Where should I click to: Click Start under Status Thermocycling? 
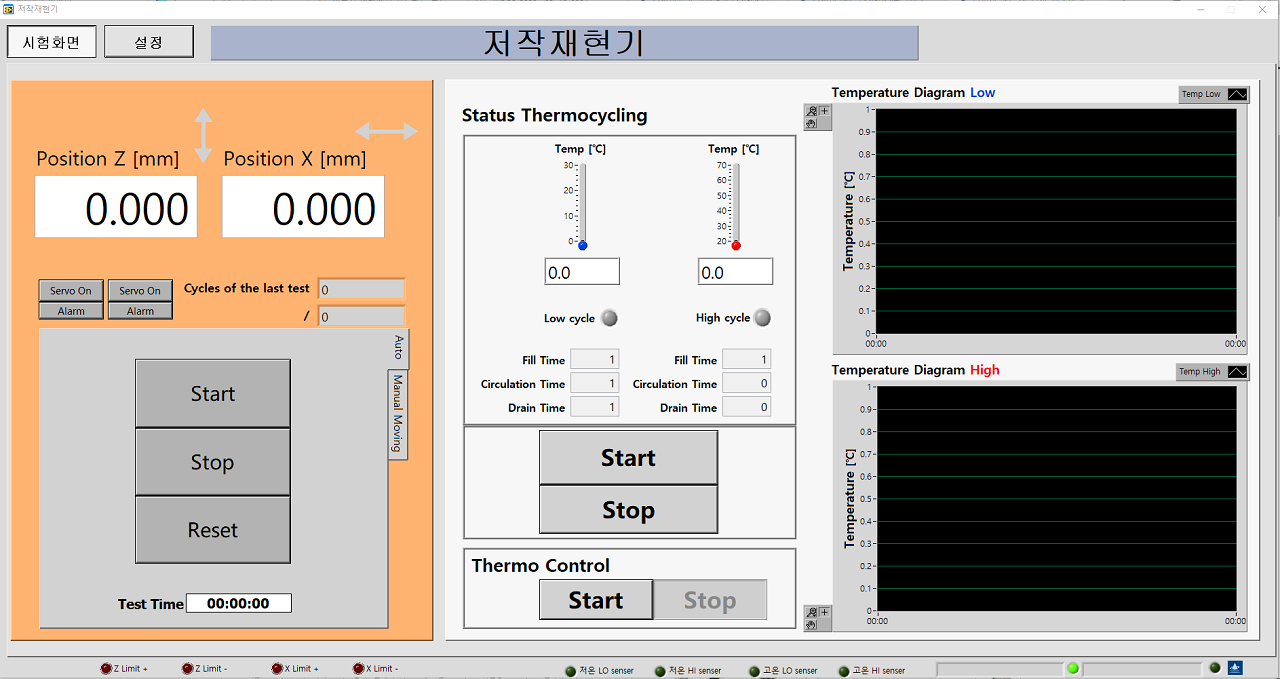click(x=628, y=458)
